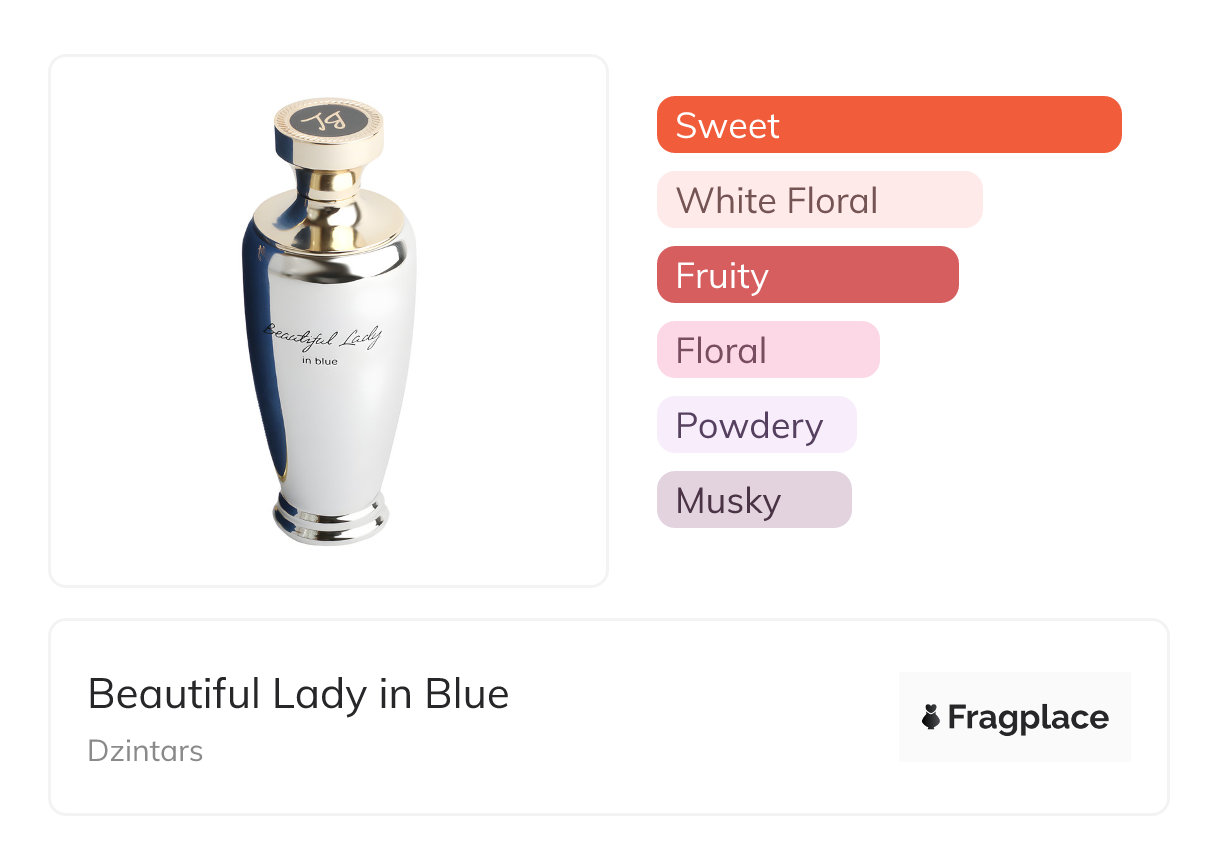Viewport: 1218px width, 864px height.
Task: Open the perfume bottle product image
Action: click(x=329, y=322)
